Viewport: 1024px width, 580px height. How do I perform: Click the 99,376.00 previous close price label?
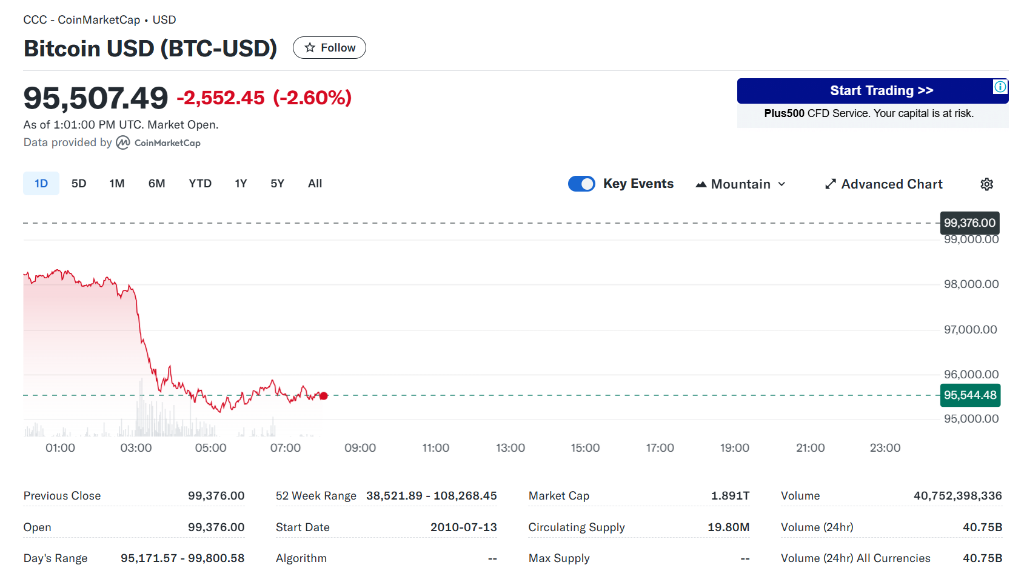pyautogui.click(x=969, y=223)
